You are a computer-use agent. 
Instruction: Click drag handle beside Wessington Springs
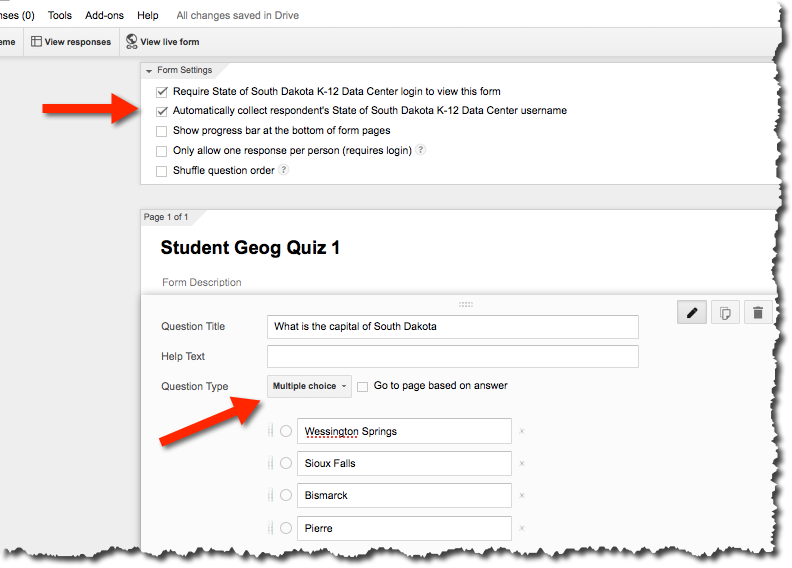point(270,430)
